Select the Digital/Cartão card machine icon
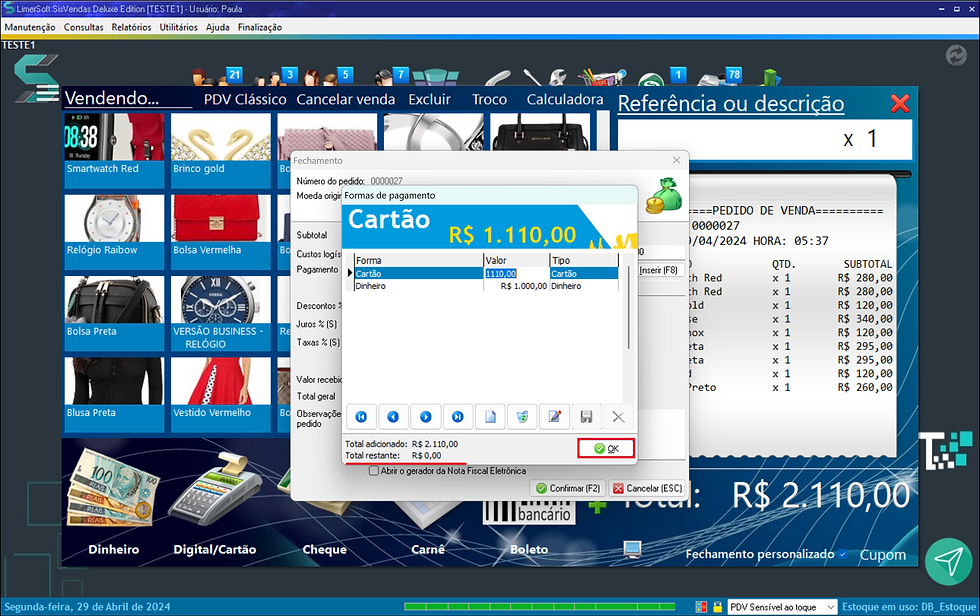Screen dimensions: 980x616 coord(215,490)
